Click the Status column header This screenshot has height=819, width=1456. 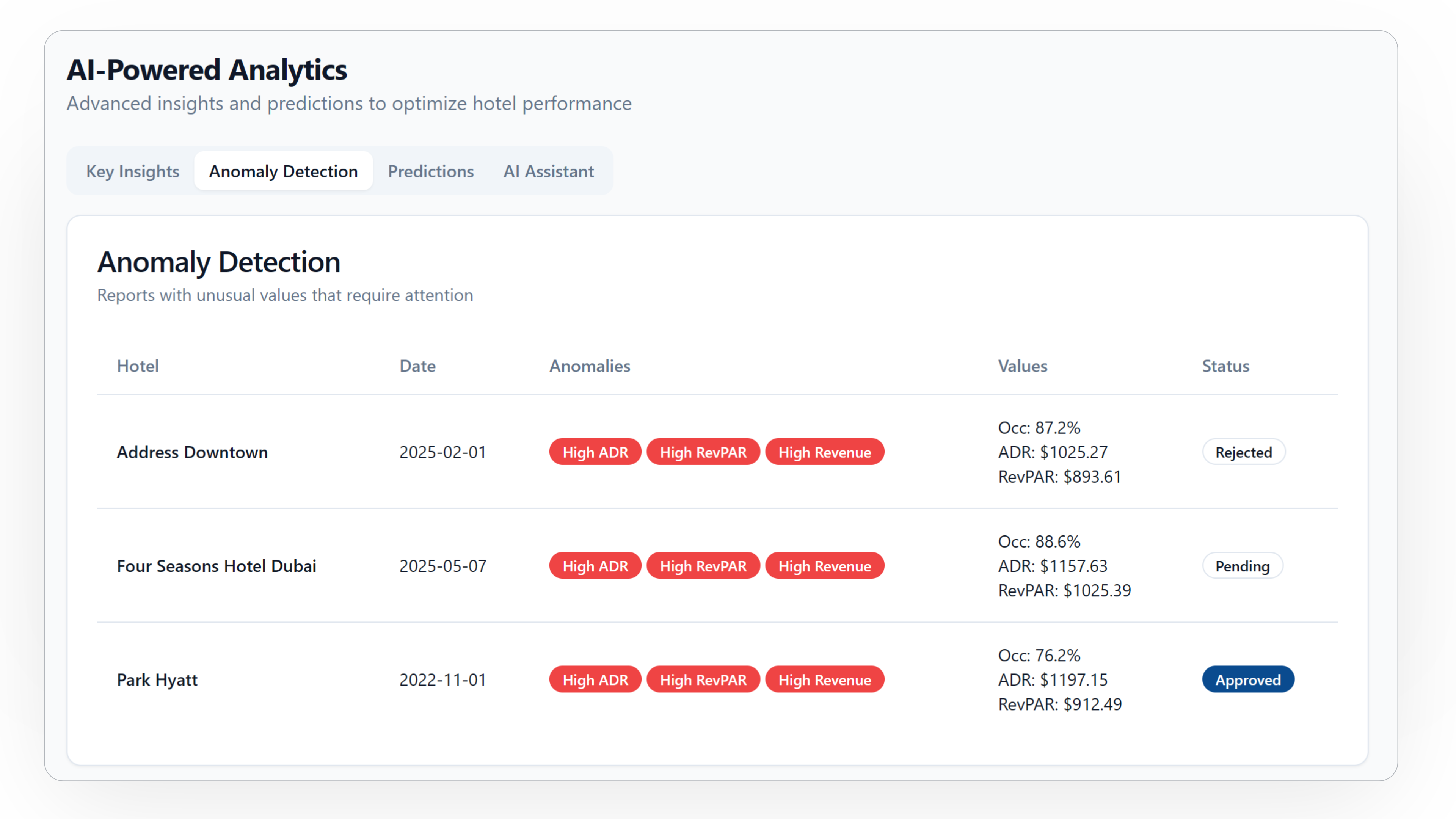point(1225,366)
